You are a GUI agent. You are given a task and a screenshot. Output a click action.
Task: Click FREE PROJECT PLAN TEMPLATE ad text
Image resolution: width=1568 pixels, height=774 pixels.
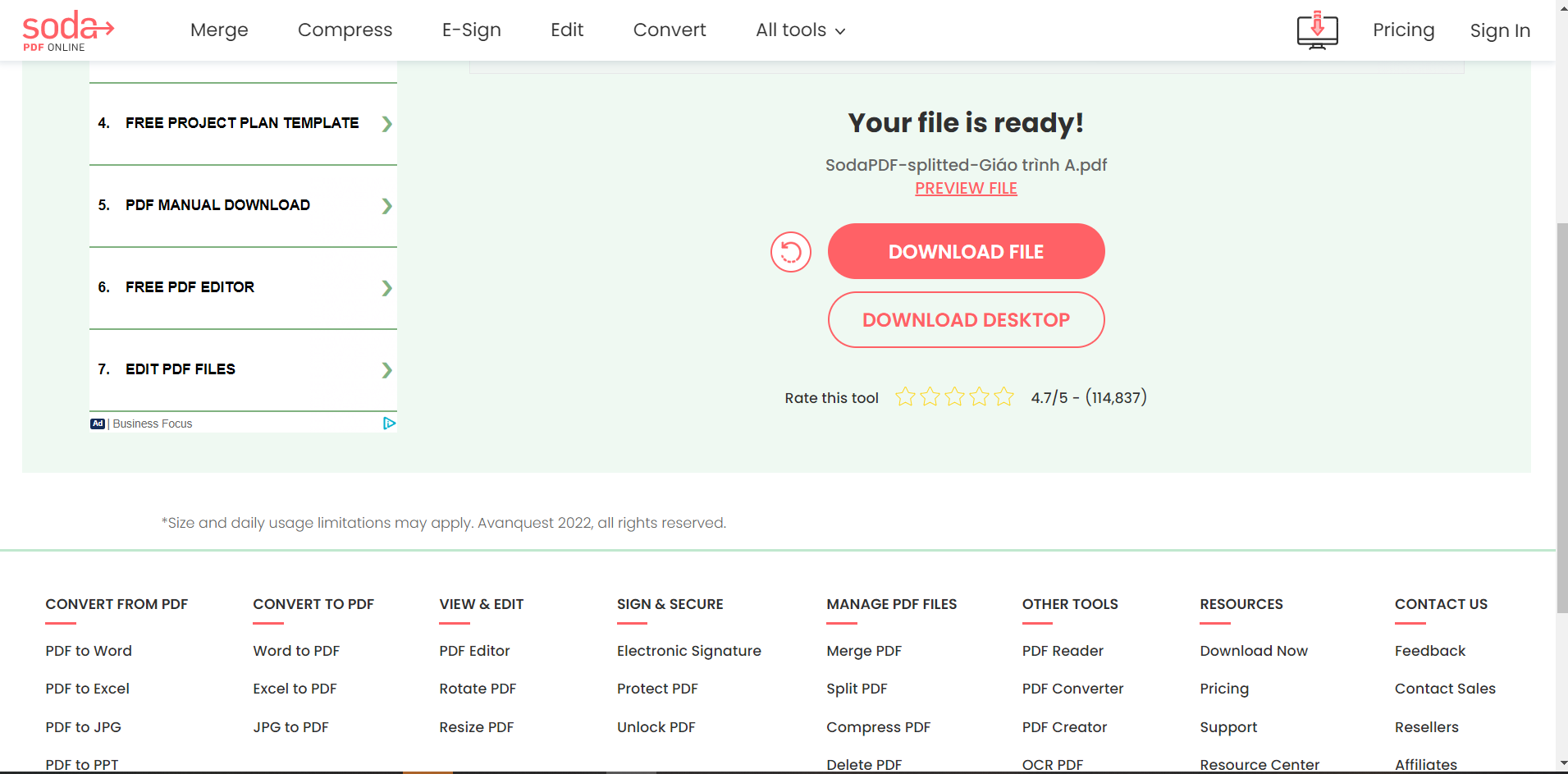tap(242, 123)
